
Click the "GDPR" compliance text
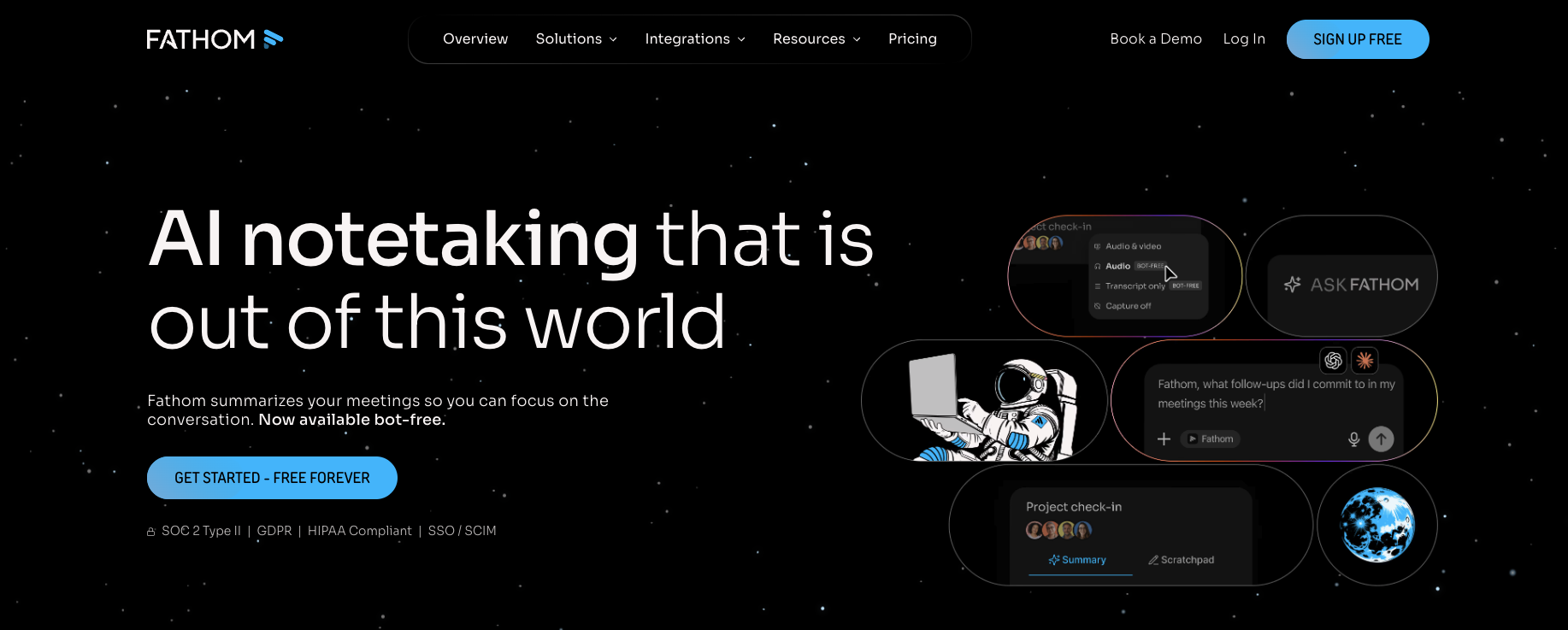(274, 531)
